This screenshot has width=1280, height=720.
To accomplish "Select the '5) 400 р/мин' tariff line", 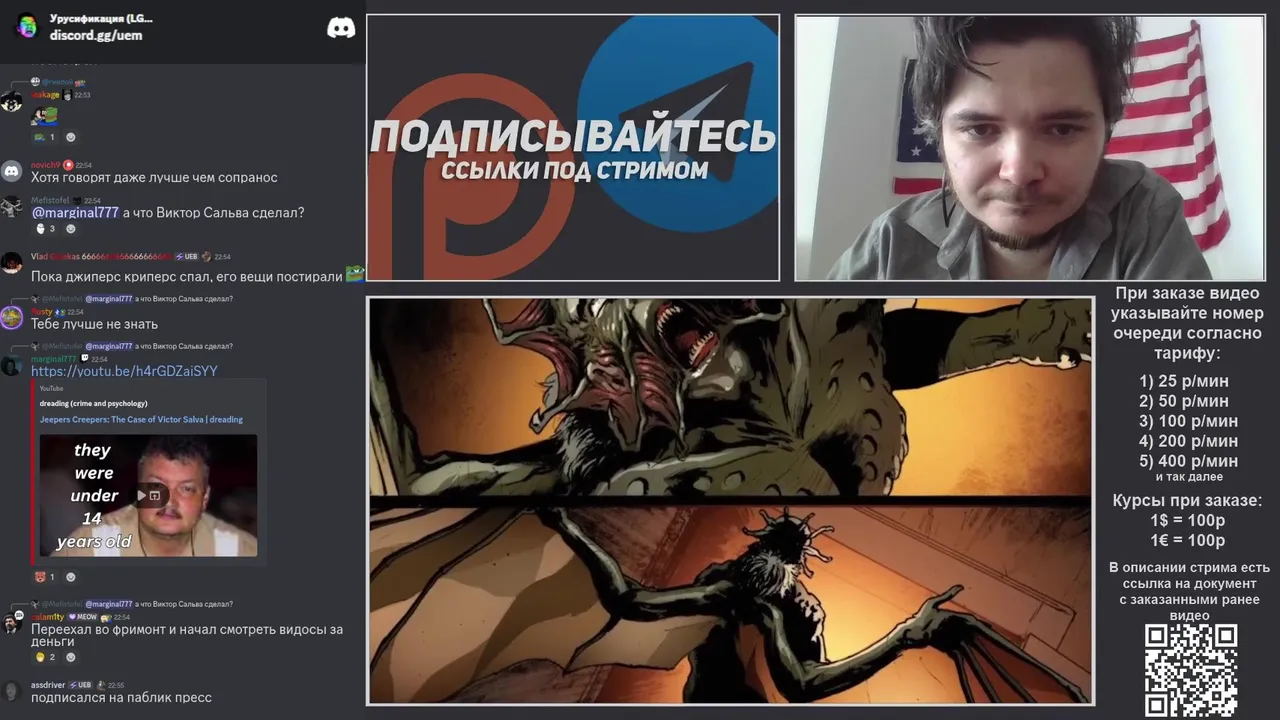I will pyautogui.click(x=1188, y=461).
